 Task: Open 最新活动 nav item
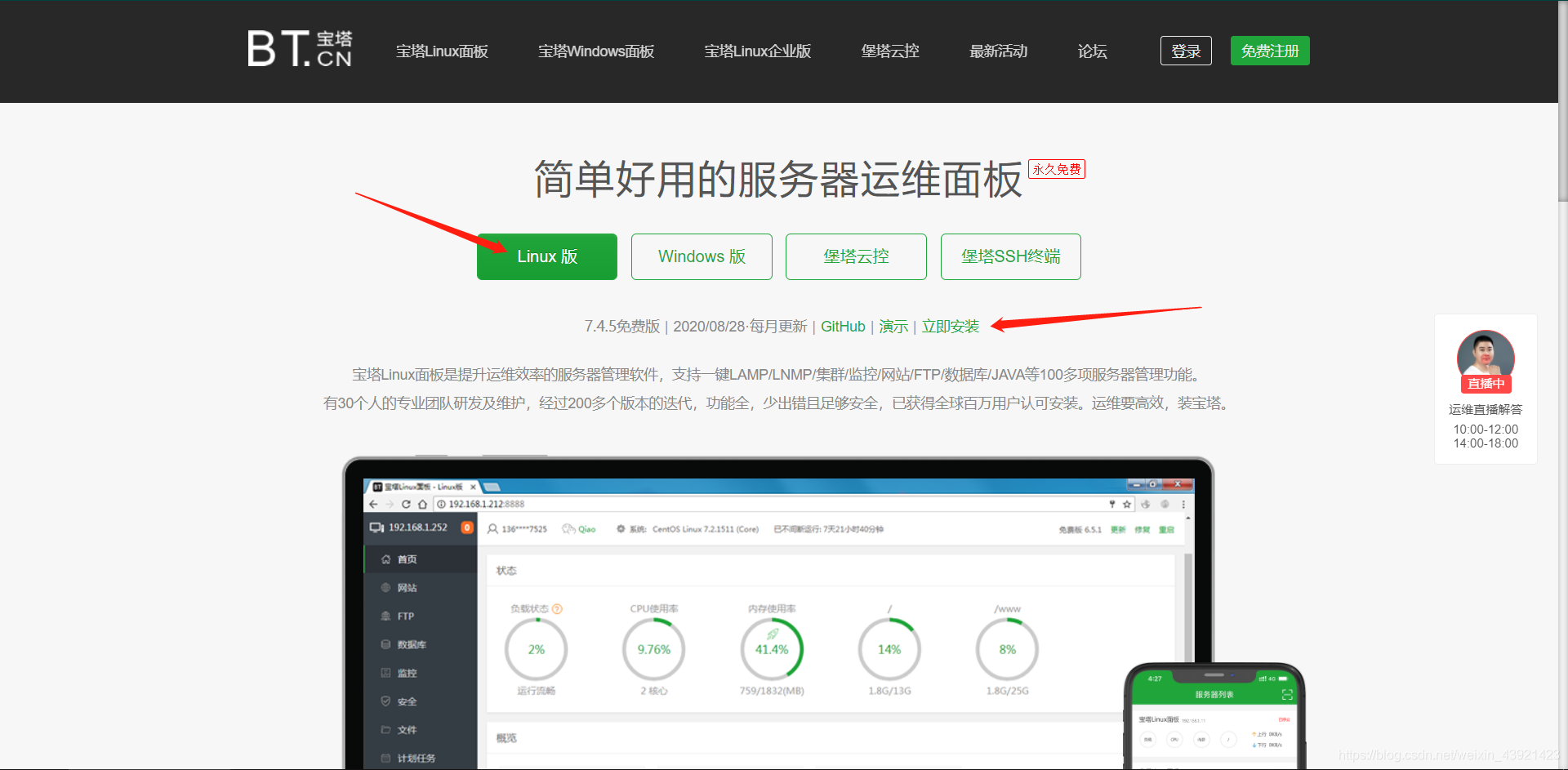click(x=998, y=51)
